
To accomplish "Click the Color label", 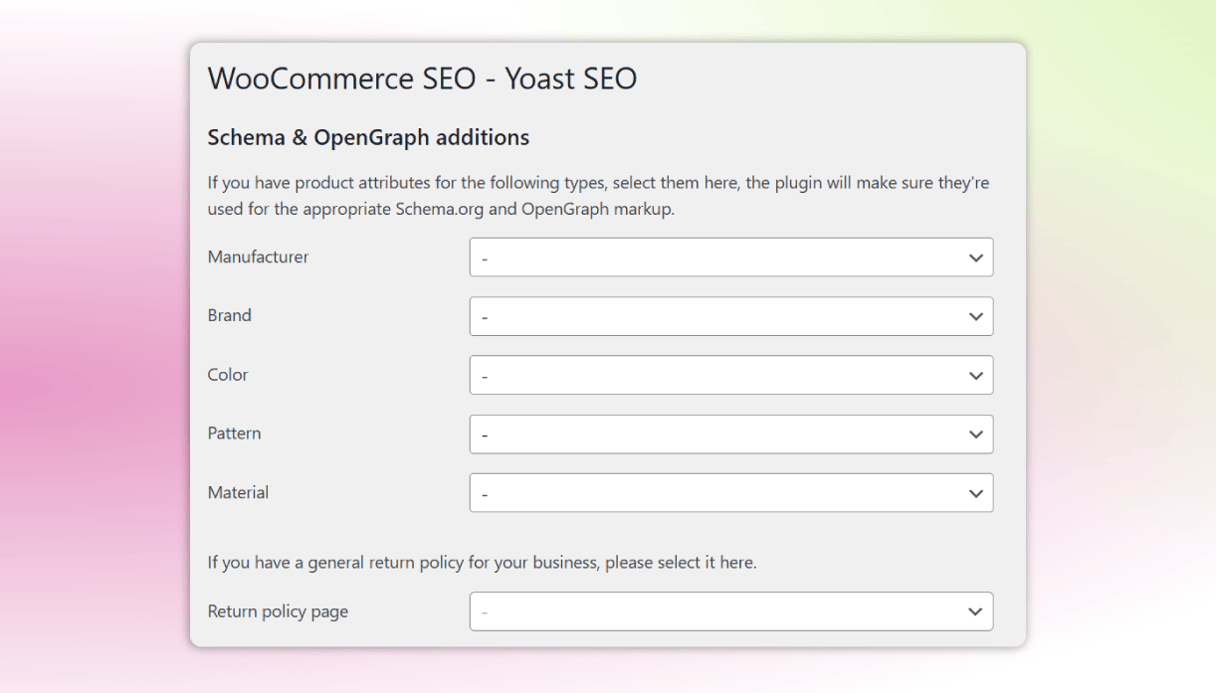I will coord(227,375).
